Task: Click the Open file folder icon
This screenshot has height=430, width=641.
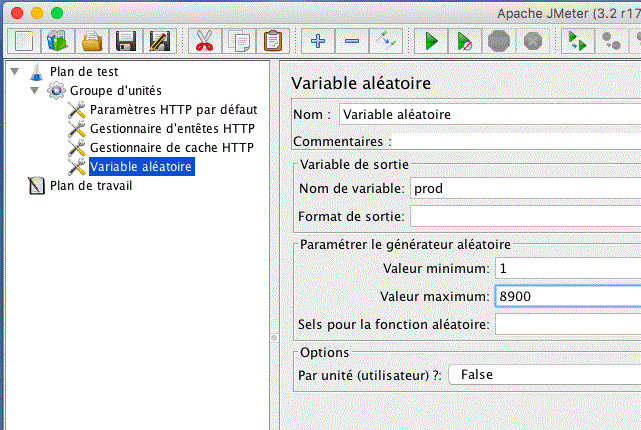Action: (92, 41)
